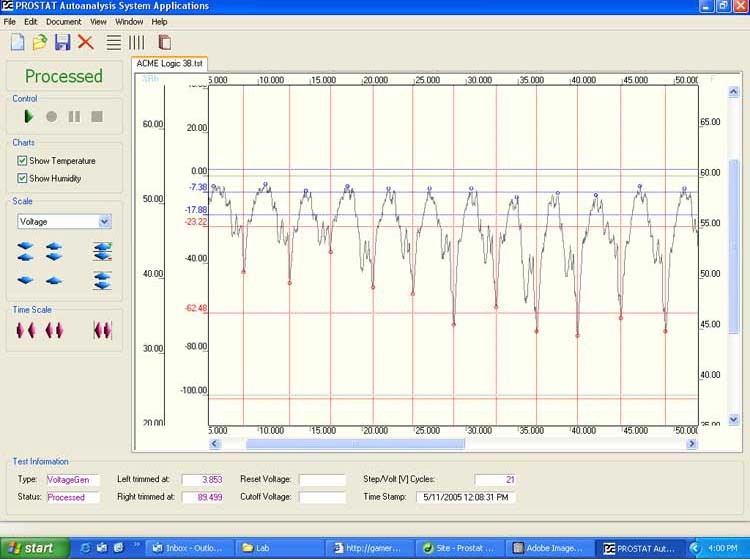The height and width of the screenshot is (560, 750).
Task: Click the chart's vertical scrollbar down arrow
Action: tap(734, 420)
